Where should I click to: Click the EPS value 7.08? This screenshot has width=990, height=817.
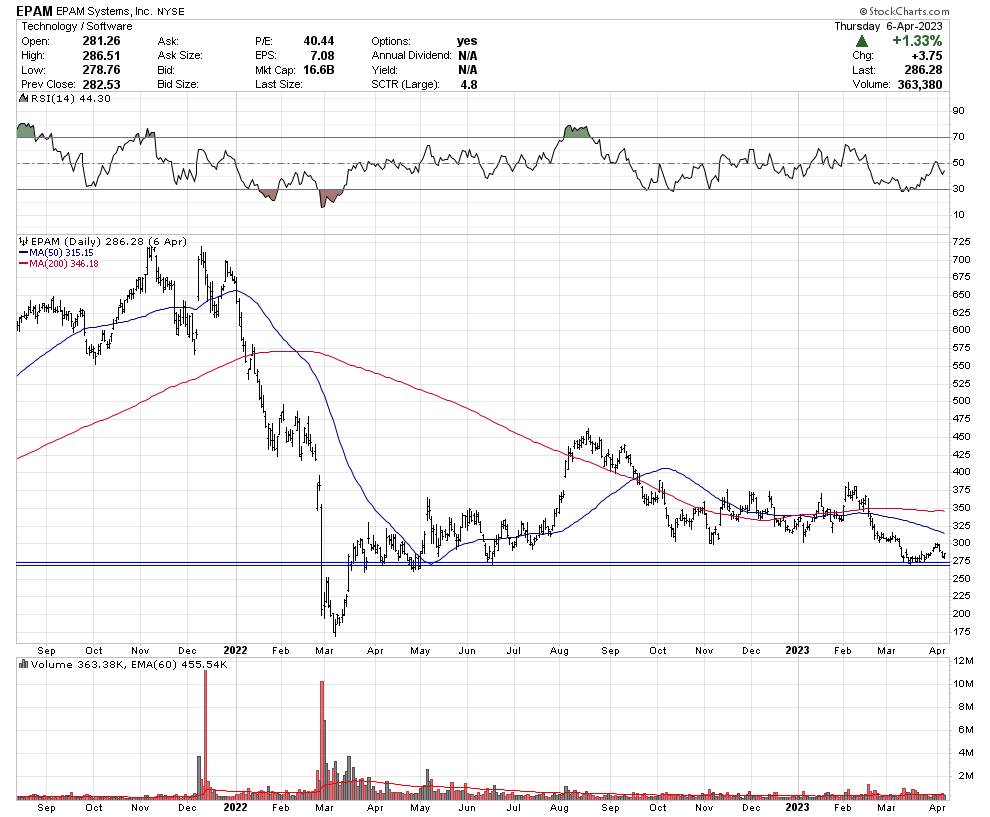[322, 55]
